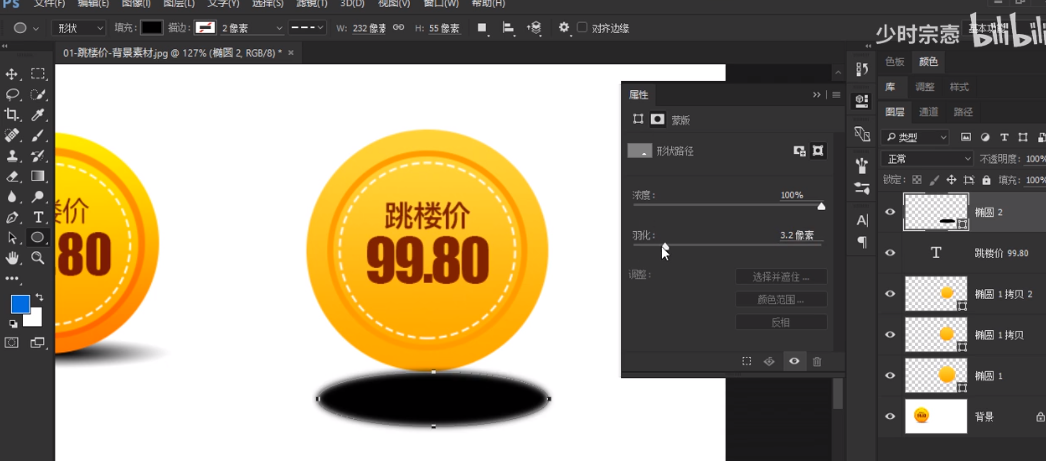Image resolution: width=1046 pixels, height=461 pixels.
Task: Open the Paragraph panel icon
Action: [862, 242]
